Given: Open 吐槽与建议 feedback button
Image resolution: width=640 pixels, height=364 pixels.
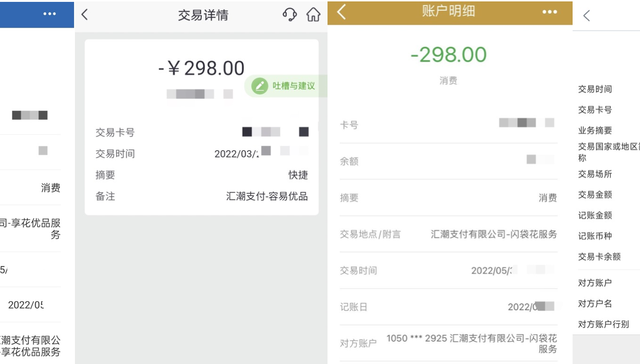Looking at the screenshot, I should click(286, 86).
